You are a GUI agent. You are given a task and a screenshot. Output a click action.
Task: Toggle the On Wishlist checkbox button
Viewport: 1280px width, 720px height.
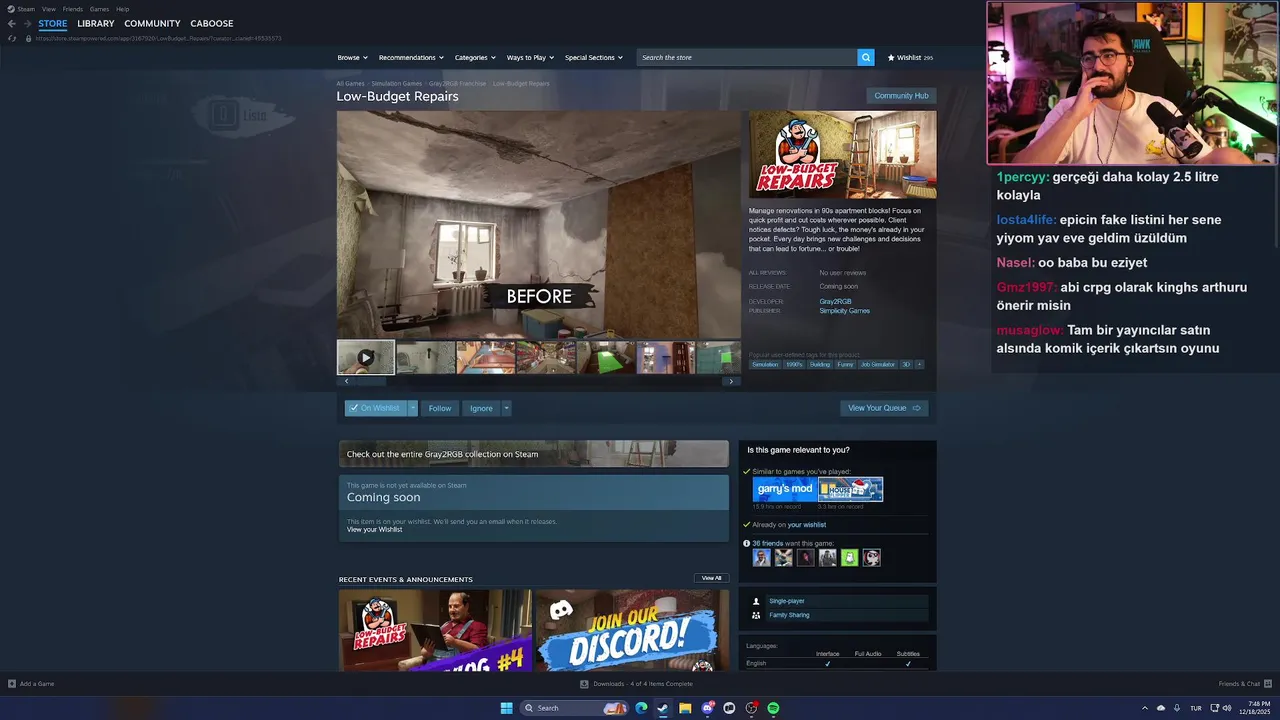375,408
